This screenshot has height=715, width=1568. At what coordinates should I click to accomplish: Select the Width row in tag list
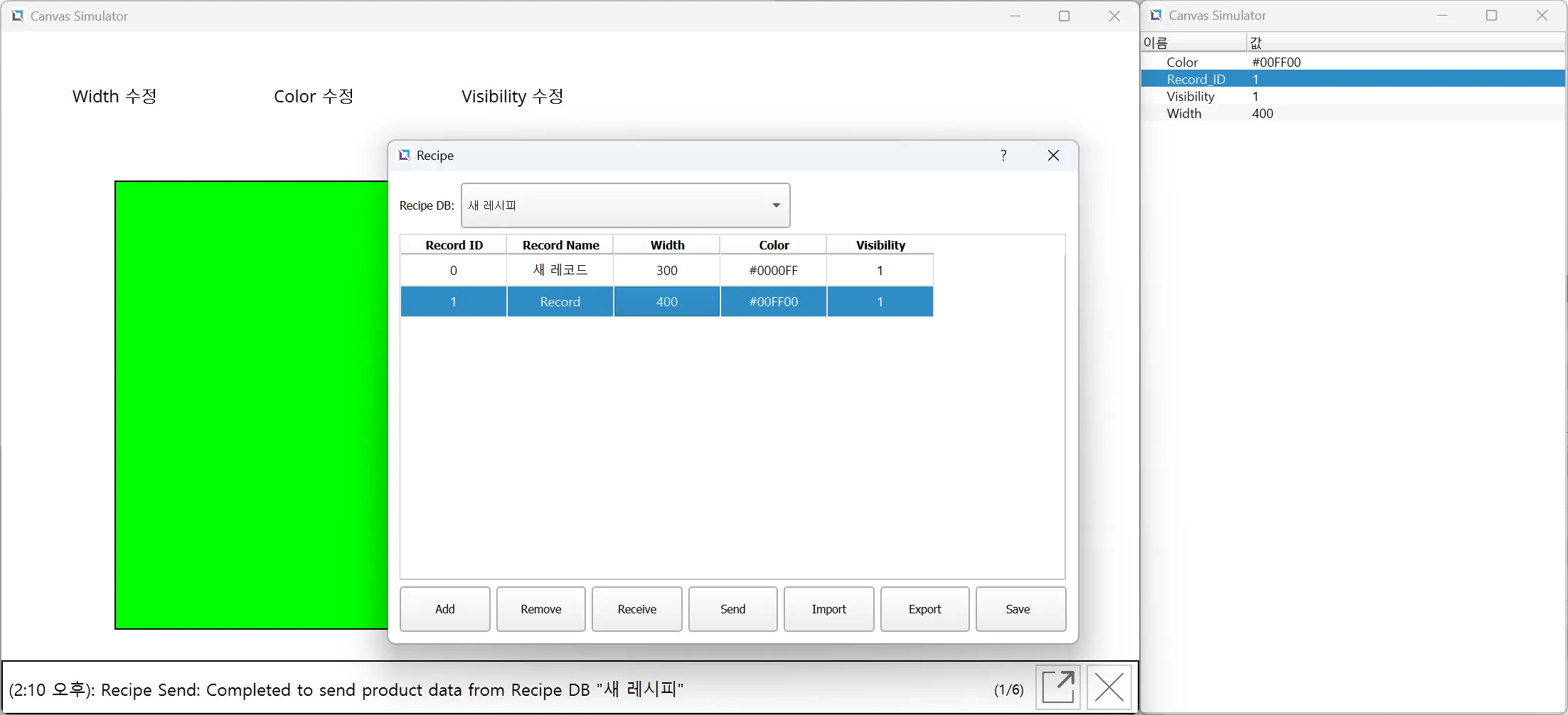click(x=1184, y=114)
